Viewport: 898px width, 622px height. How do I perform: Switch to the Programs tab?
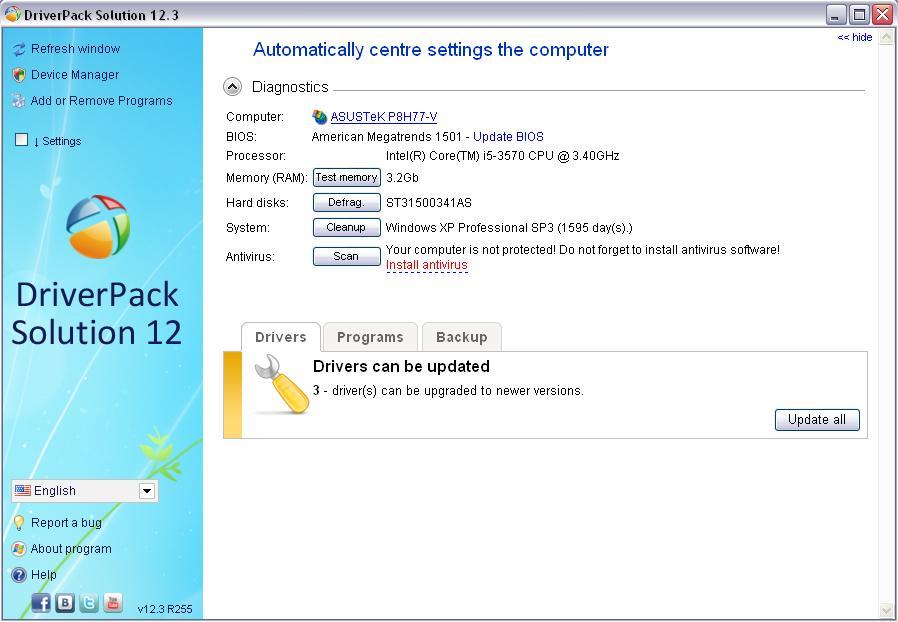(x=370, y=337)
